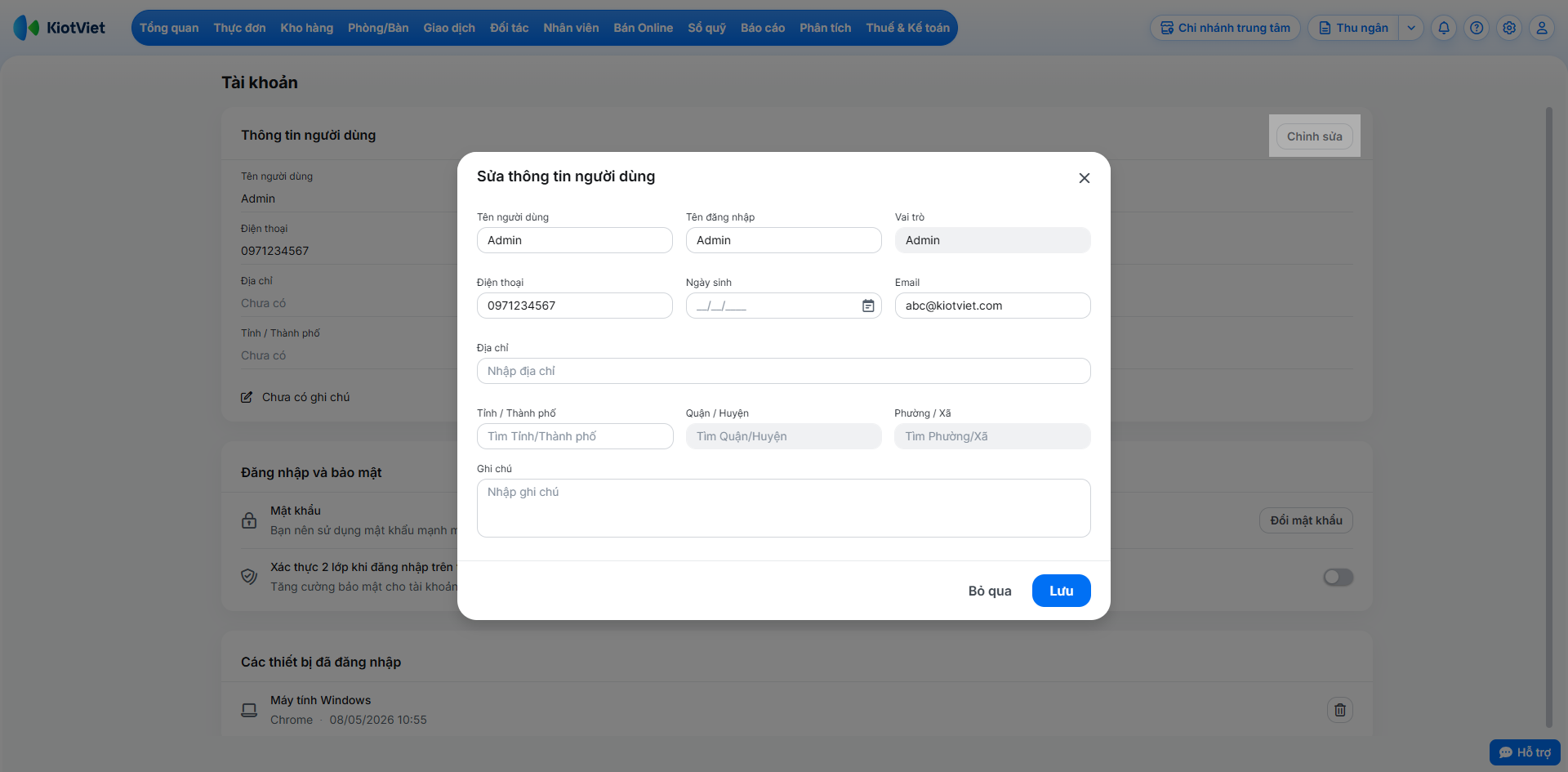Open the birthday calendar picker icon
The image size is (1568, 772).
pos(868,306)
